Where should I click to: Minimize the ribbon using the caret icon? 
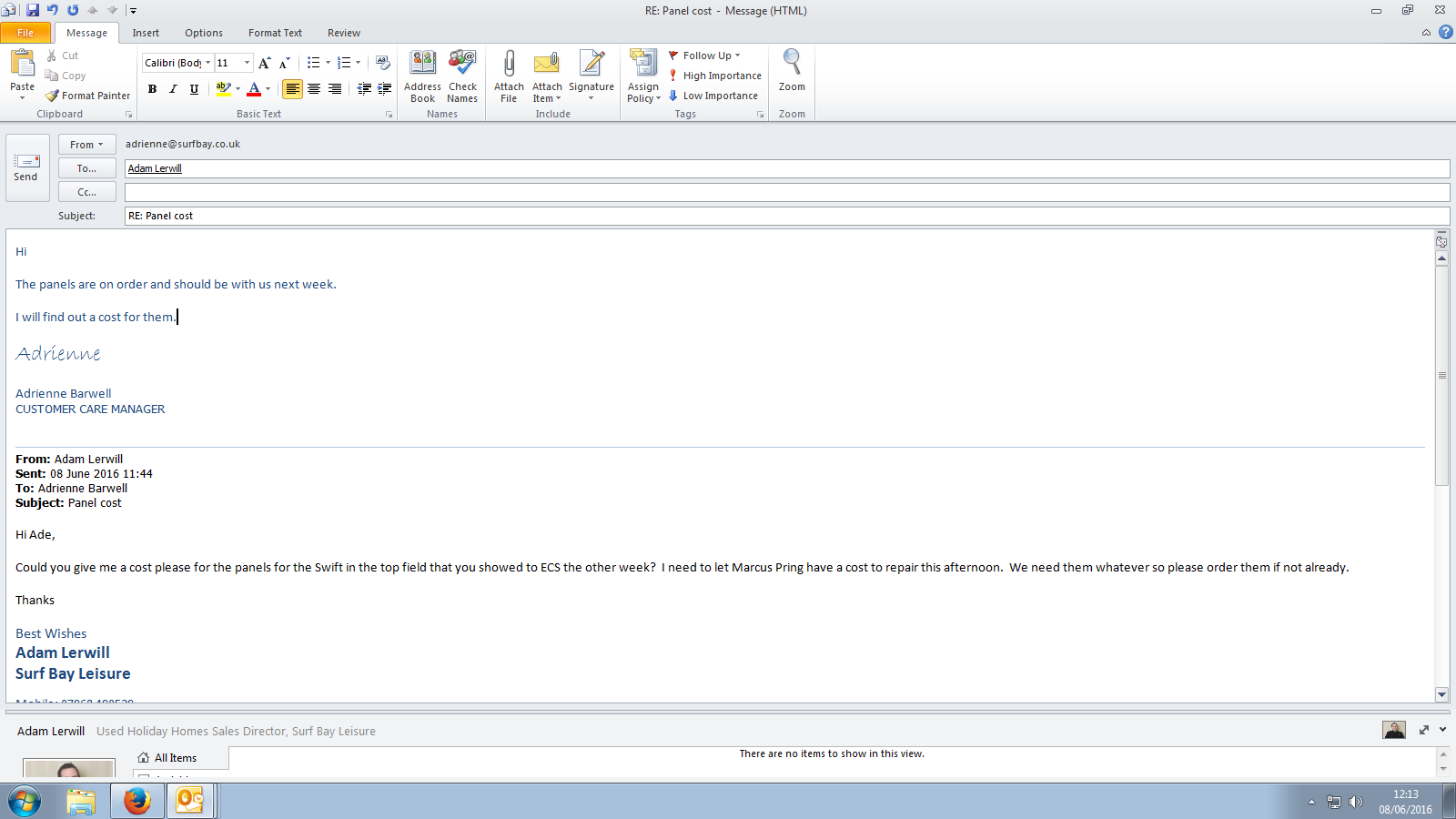pos(1426,33)
